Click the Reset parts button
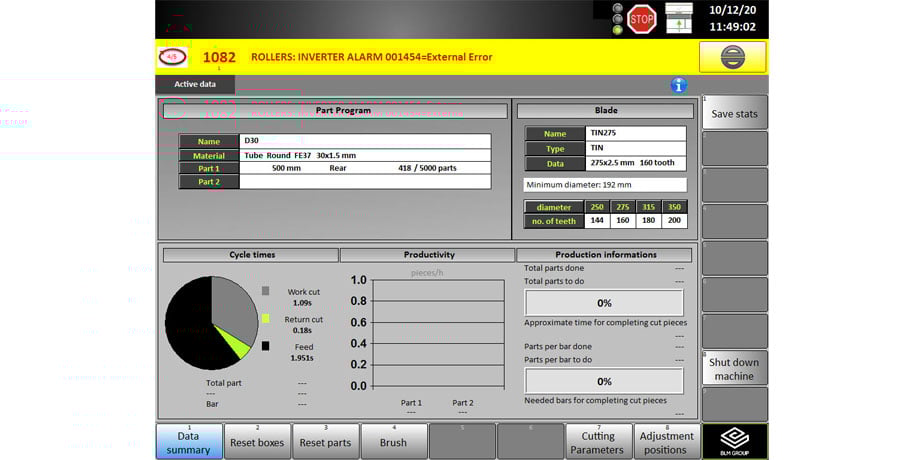The image size is (924, 460). 325,442
